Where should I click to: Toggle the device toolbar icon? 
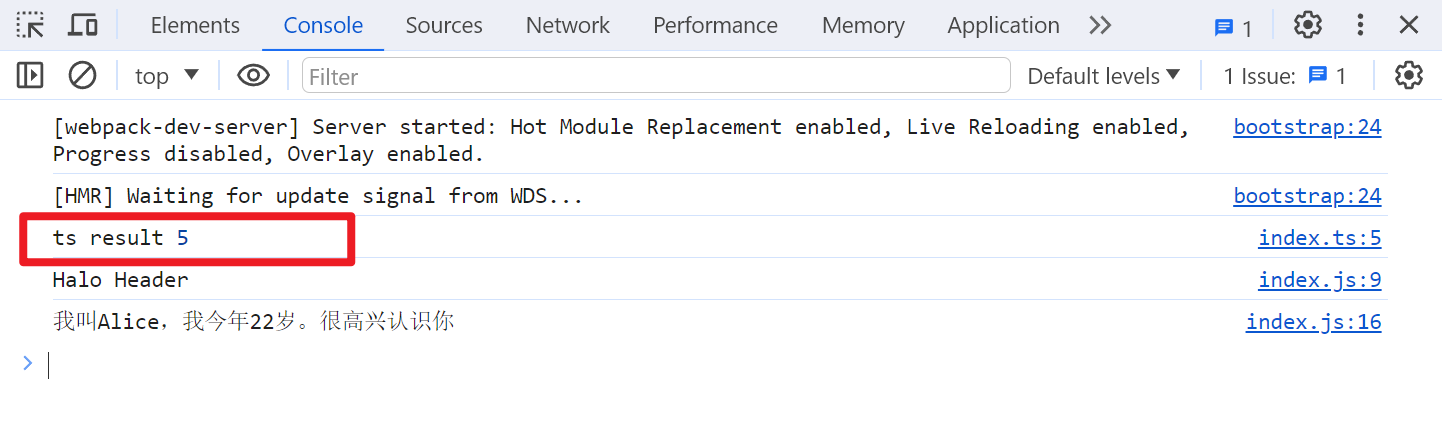(x=82, y=25)
